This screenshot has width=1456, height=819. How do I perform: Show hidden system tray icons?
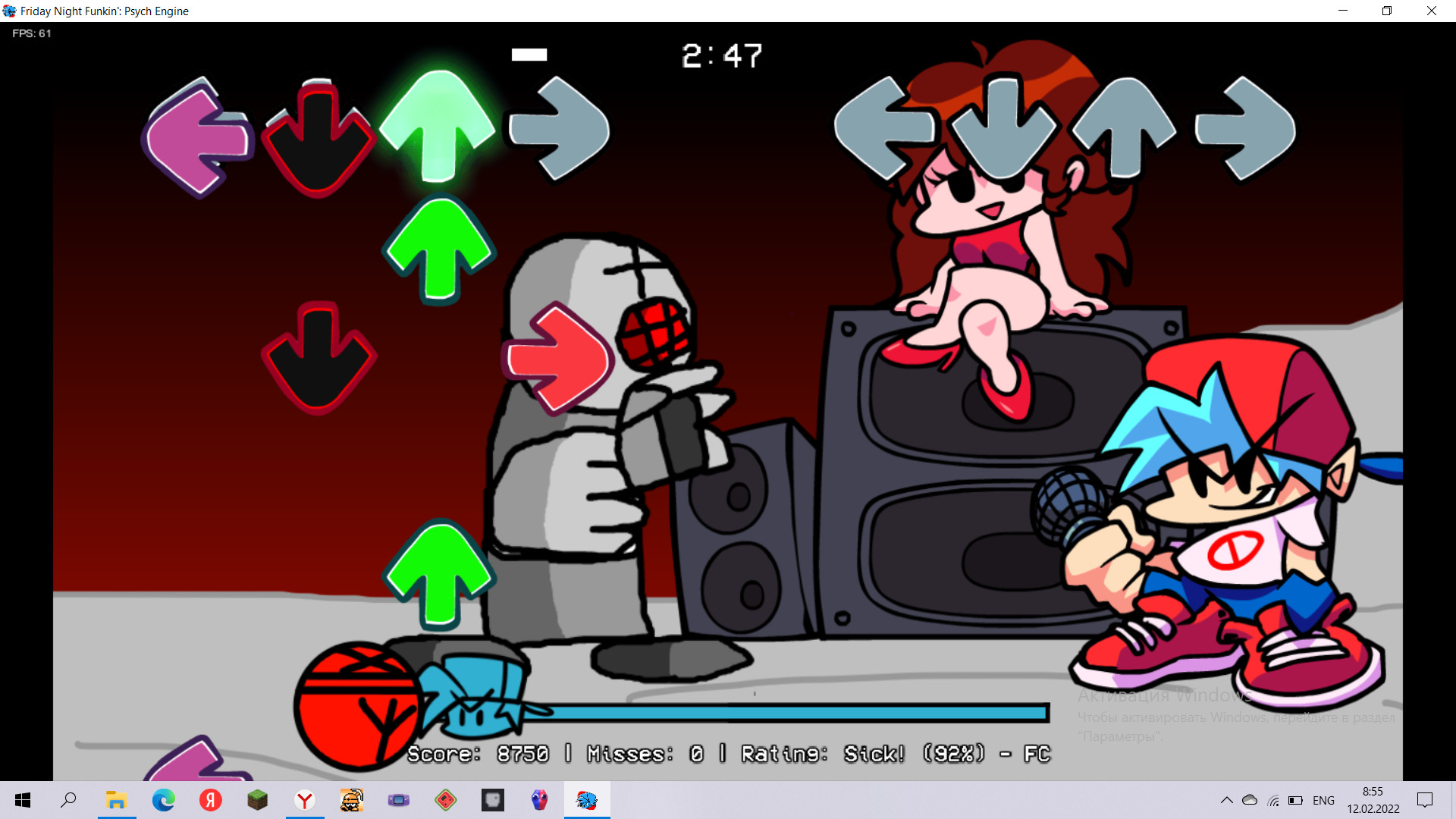click(x=1226, y=800)
